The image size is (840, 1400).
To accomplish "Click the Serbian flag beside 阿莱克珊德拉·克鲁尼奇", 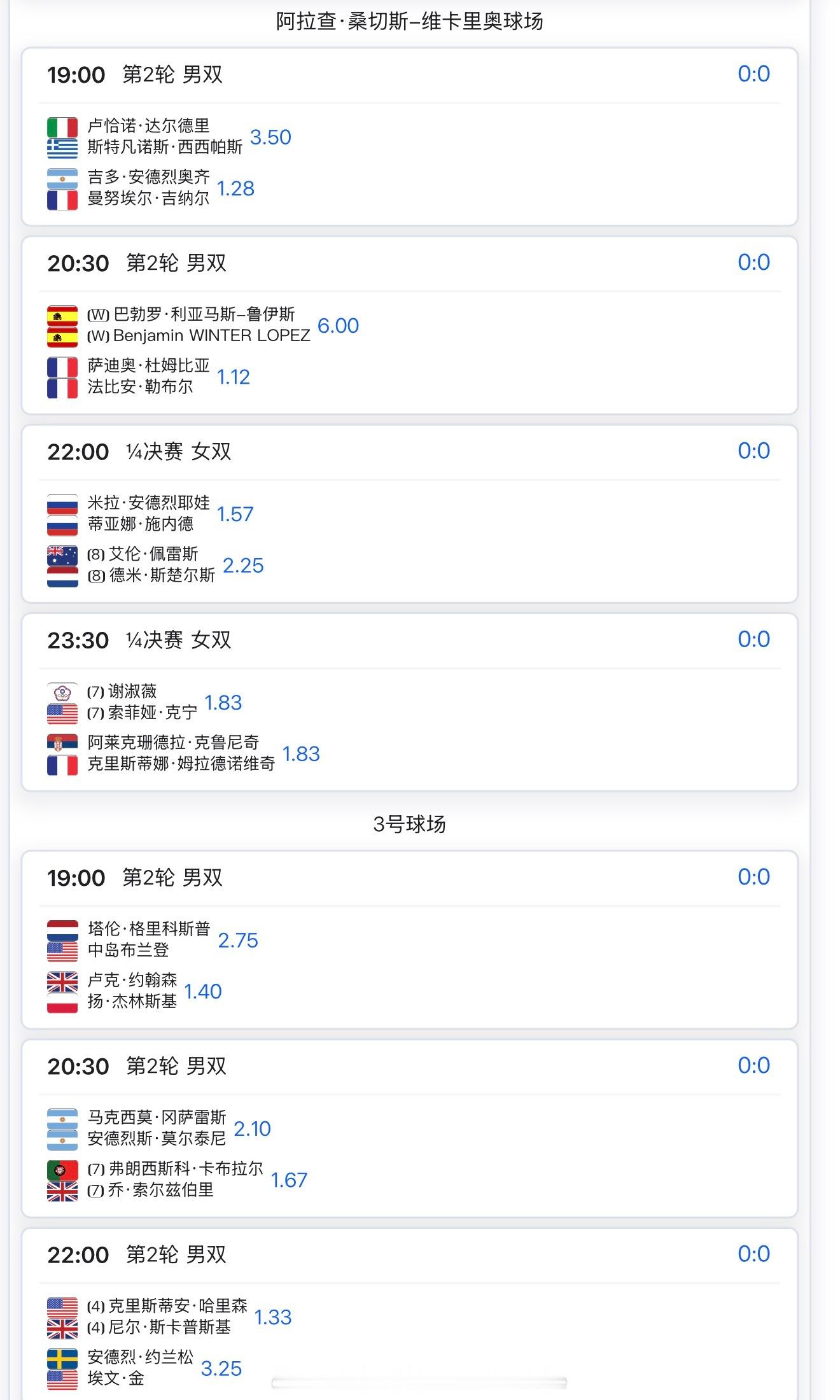I will pyautogui.click(x=62, y=743).
